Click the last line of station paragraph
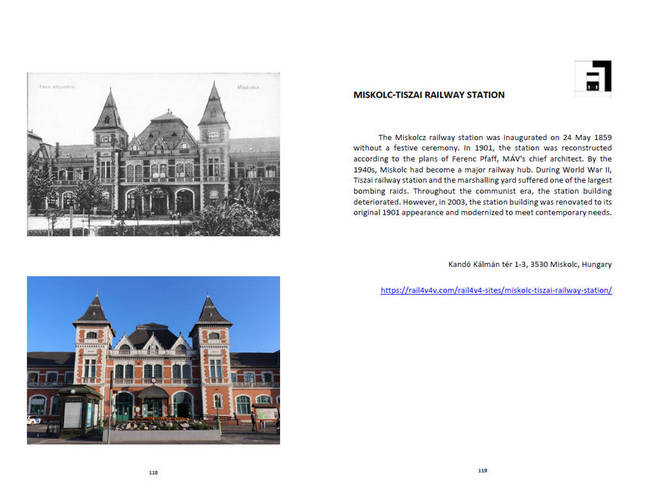 [482, 212]
